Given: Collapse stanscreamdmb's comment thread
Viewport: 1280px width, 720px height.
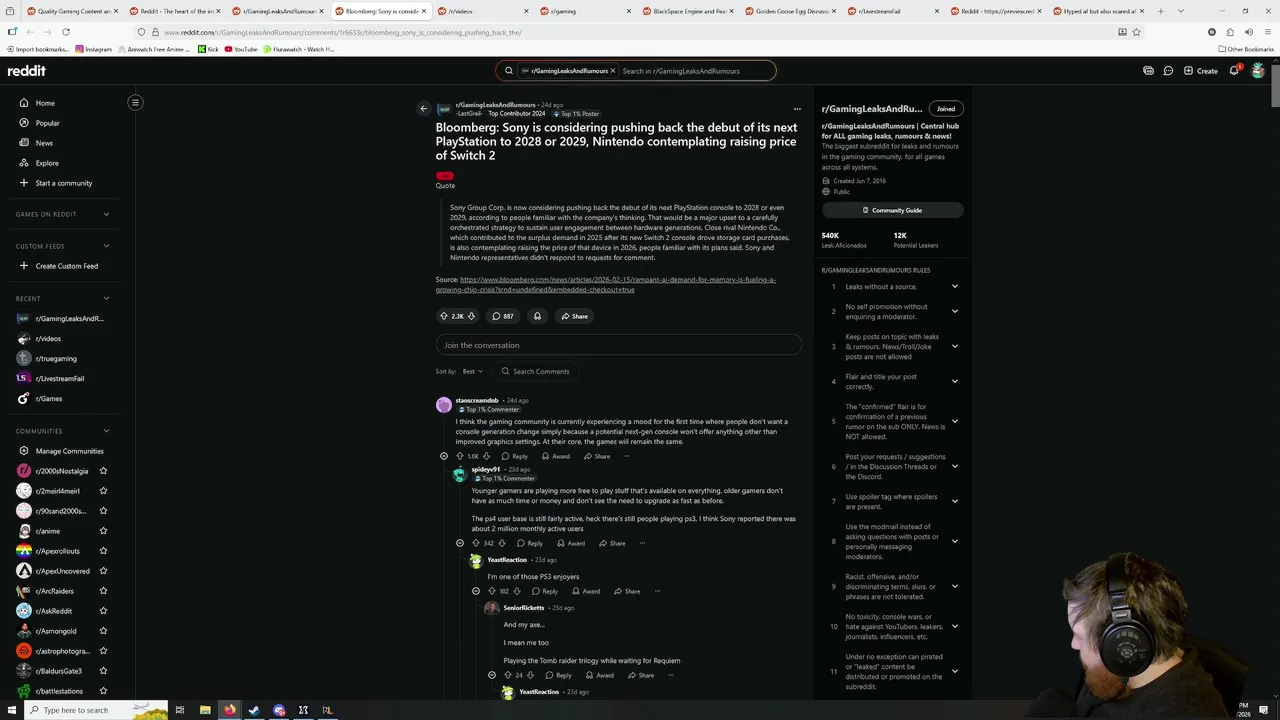Looking at the screenshot, I should point(444,456).
